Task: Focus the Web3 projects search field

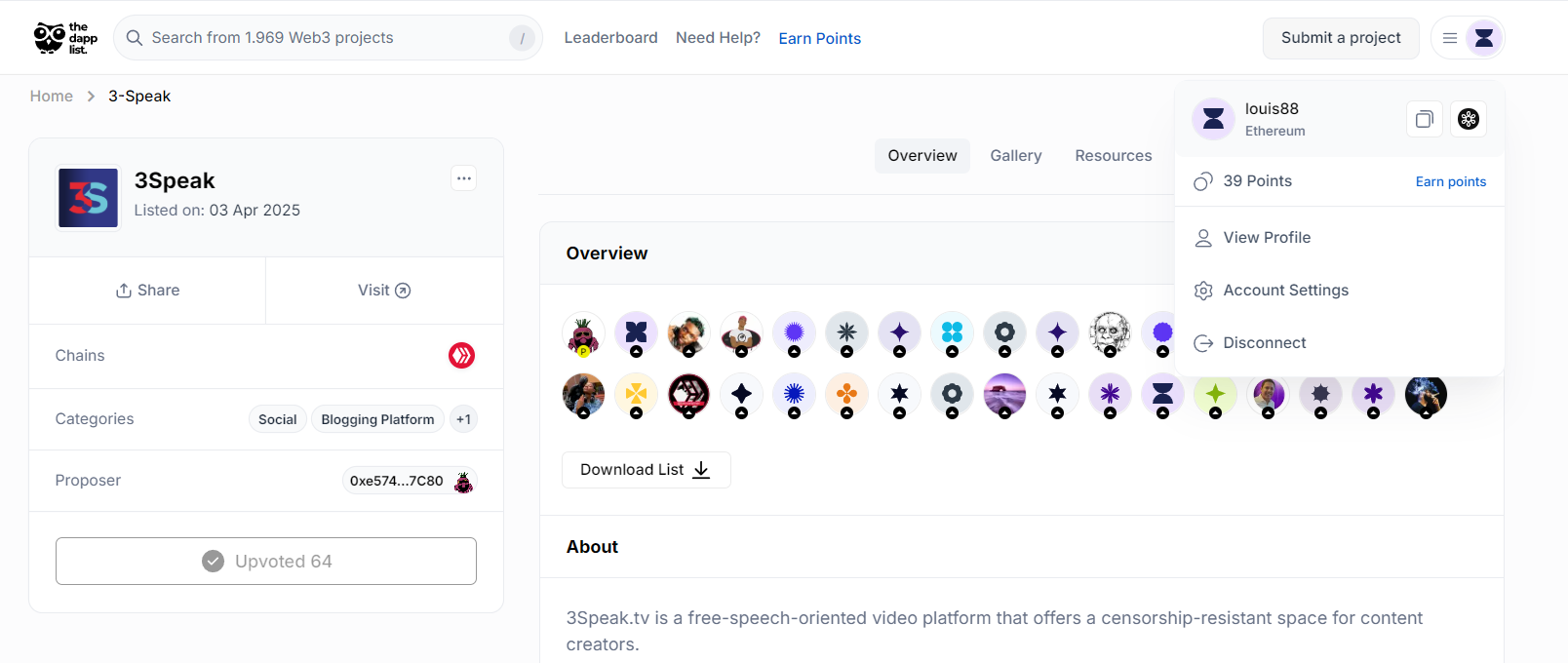Action: tap(328, 38)
